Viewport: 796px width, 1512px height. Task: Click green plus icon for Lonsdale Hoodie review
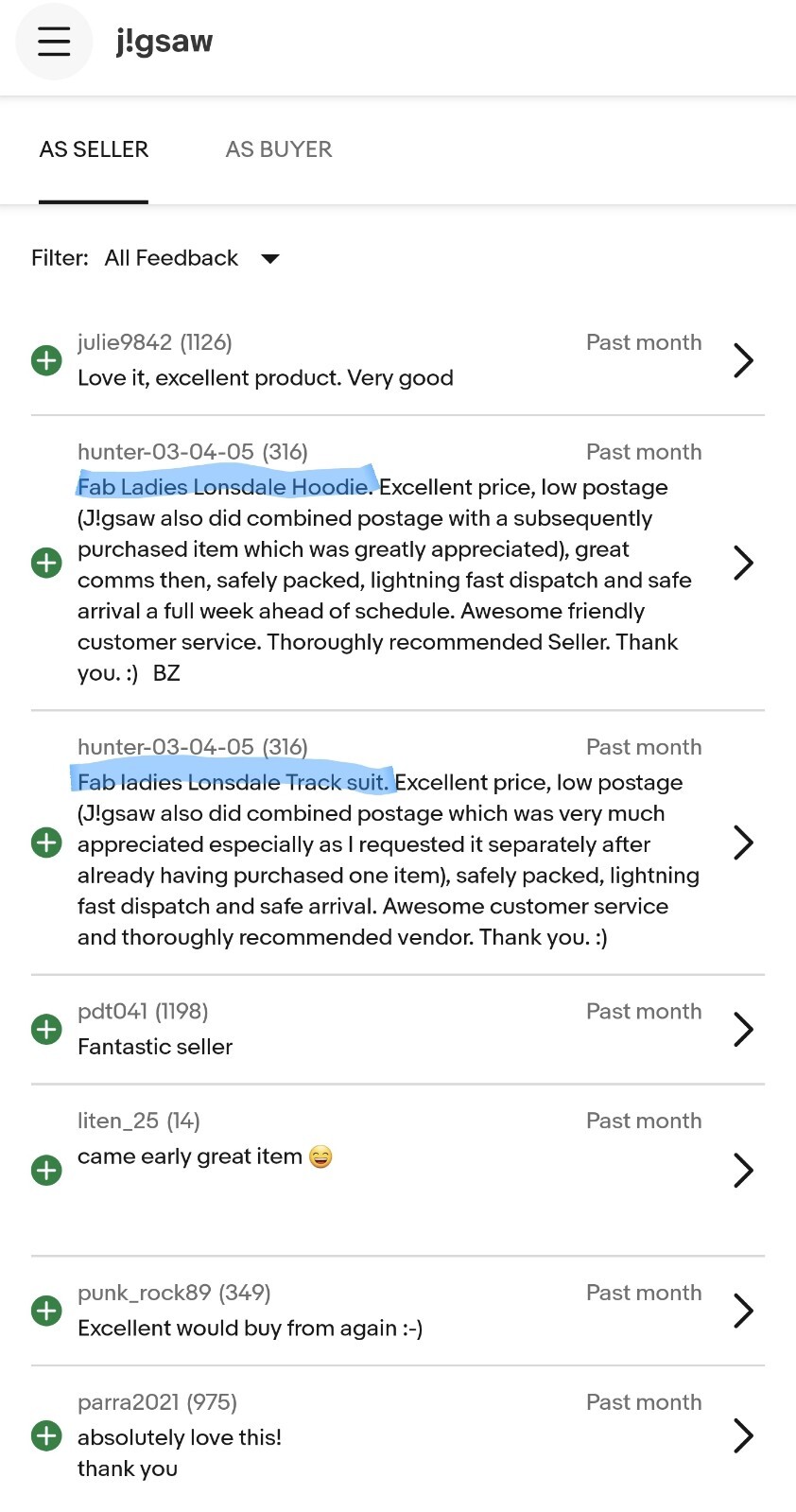click(46, 563)
